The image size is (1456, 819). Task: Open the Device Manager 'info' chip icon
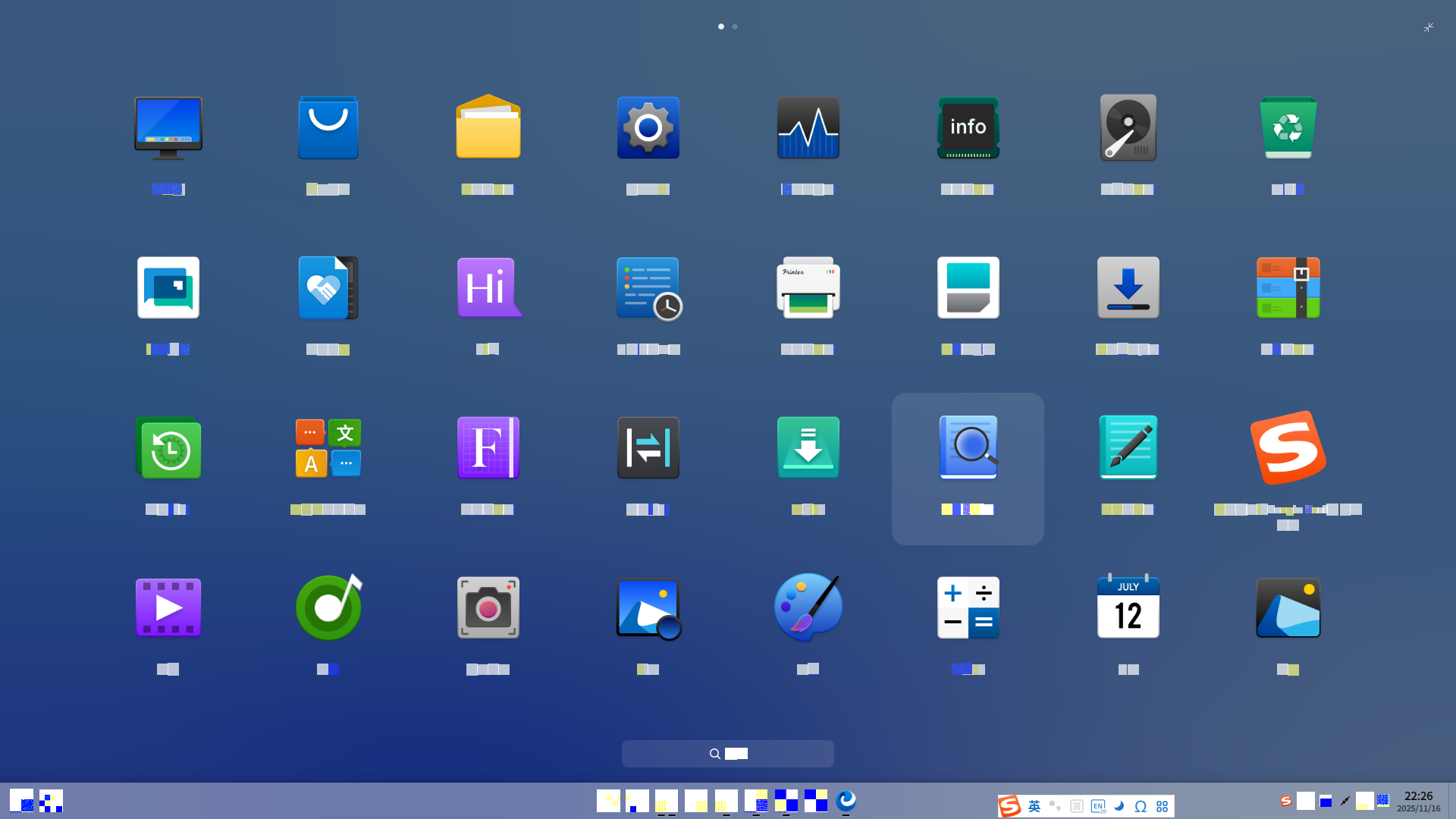pos(968,127)
